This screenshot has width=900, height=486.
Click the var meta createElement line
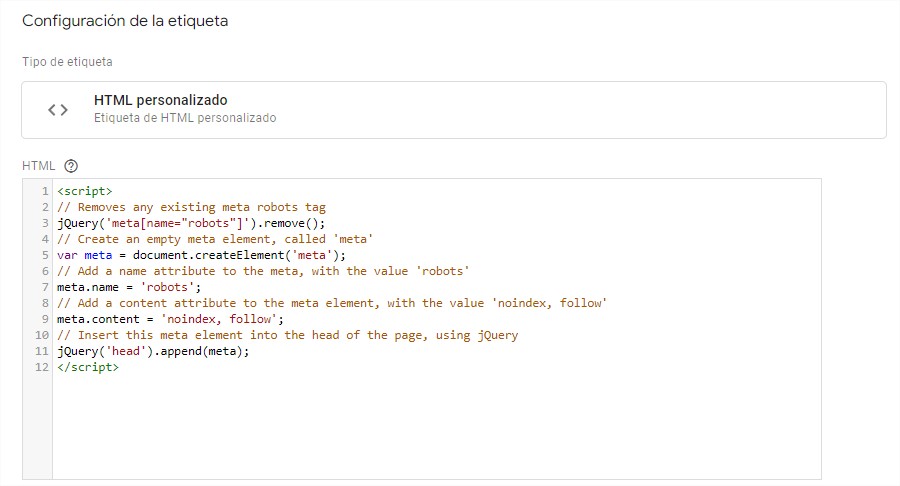[201, 255]
